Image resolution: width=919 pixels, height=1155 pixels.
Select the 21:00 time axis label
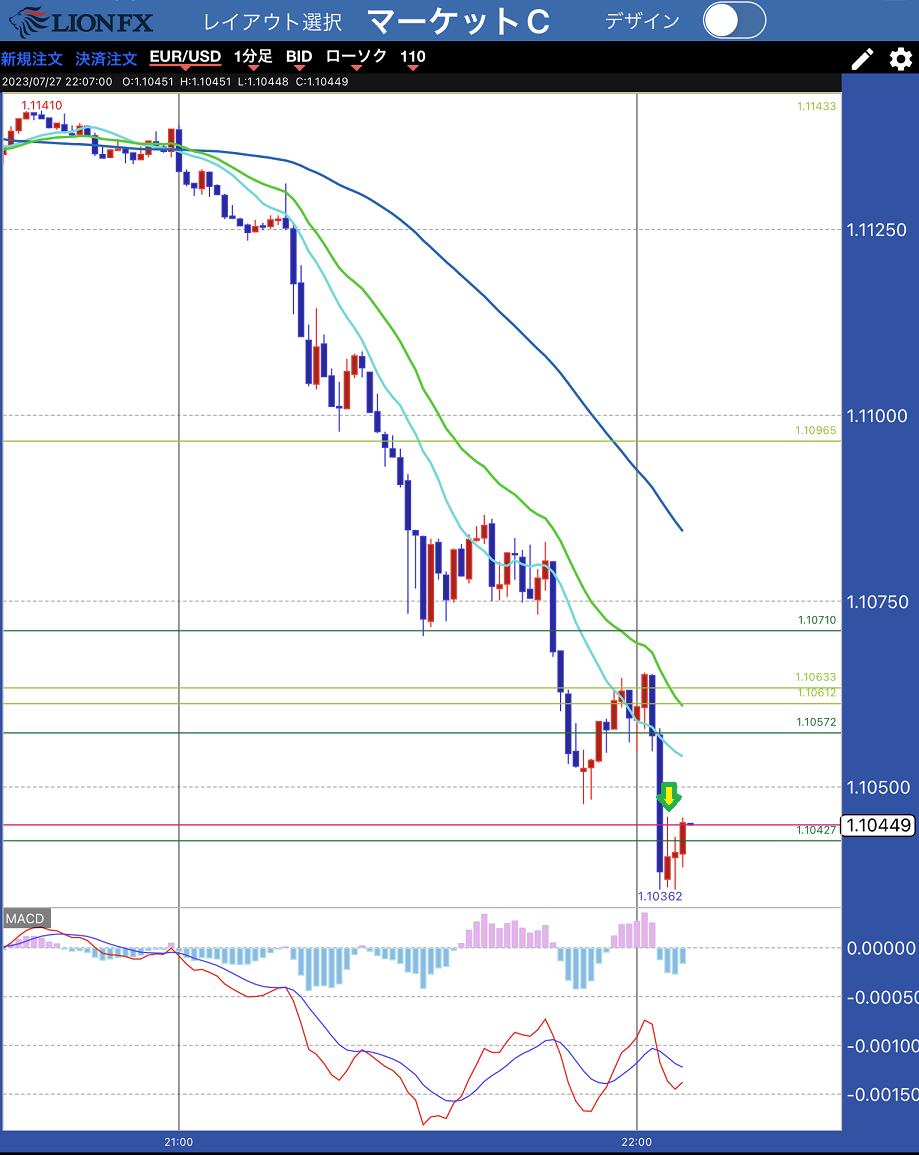[x=179, y=1142]
